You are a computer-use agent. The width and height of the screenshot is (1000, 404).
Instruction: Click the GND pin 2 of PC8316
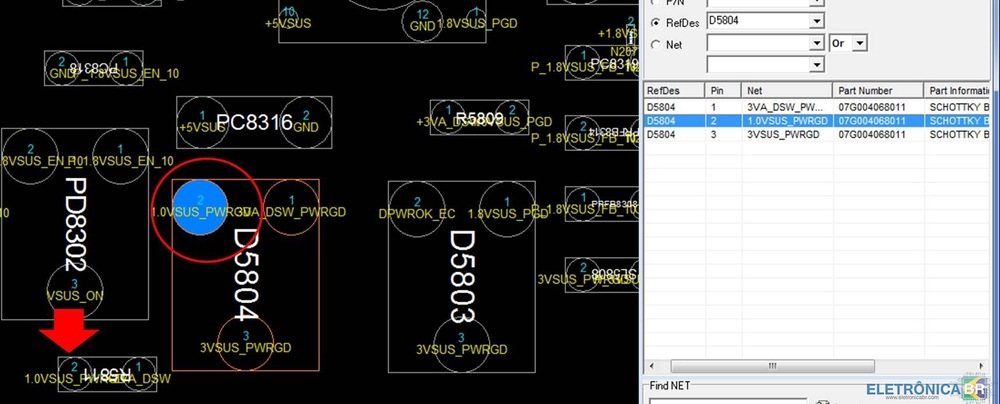[306, 122]
